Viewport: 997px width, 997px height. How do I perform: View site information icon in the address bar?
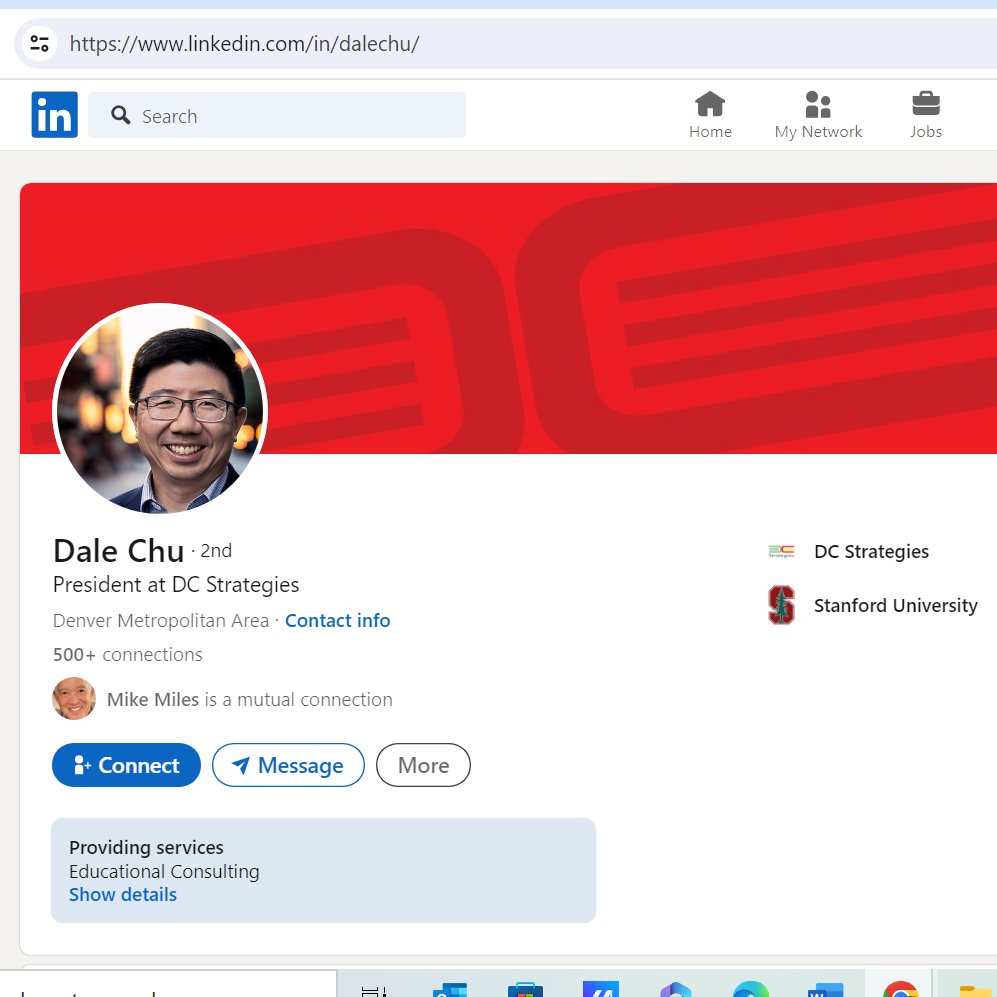pyautogui.click(x=39, y=43)
